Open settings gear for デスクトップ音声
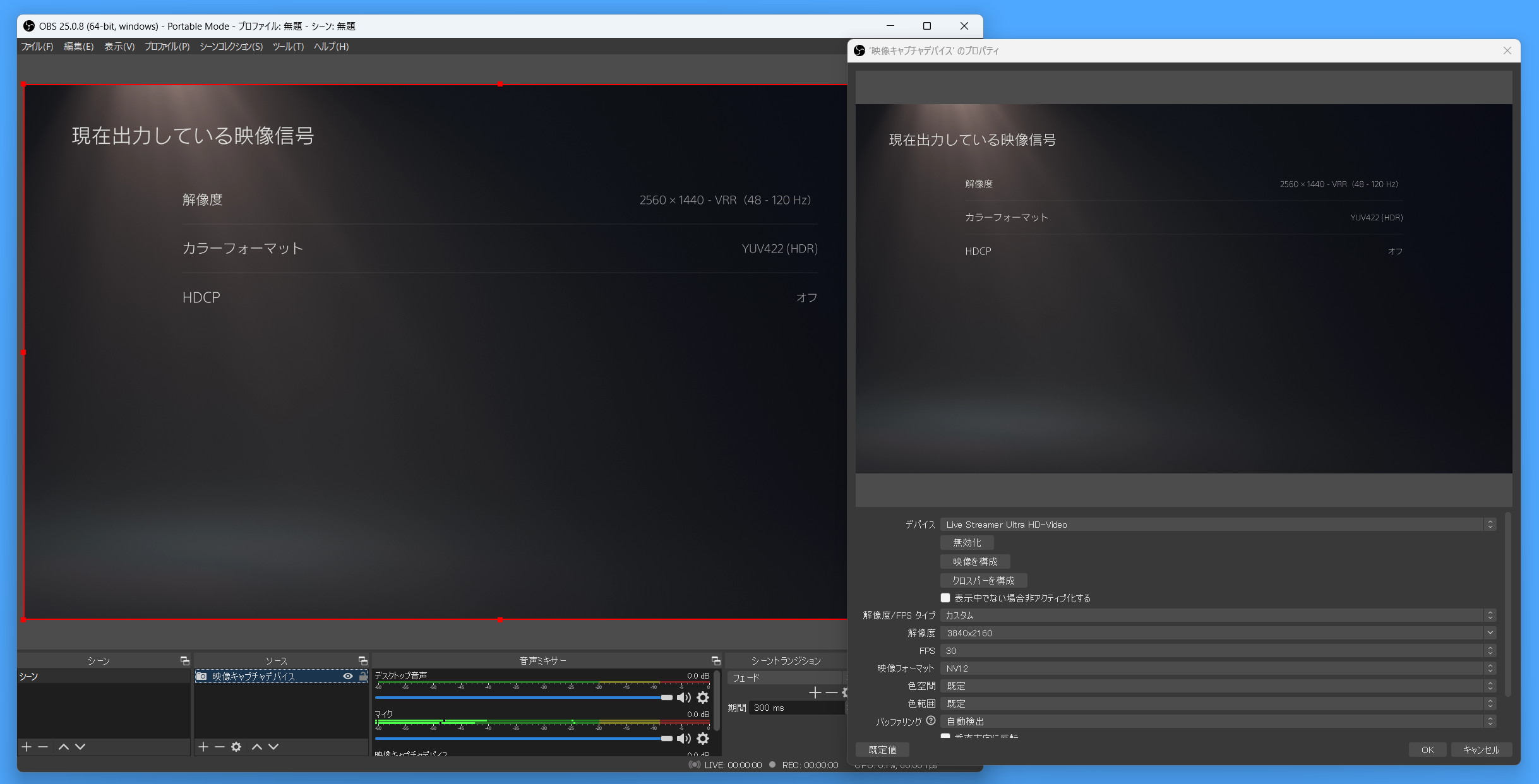The width and height of the screenshot is (1539, 784). pyautogui.click(x=703, y=698)
